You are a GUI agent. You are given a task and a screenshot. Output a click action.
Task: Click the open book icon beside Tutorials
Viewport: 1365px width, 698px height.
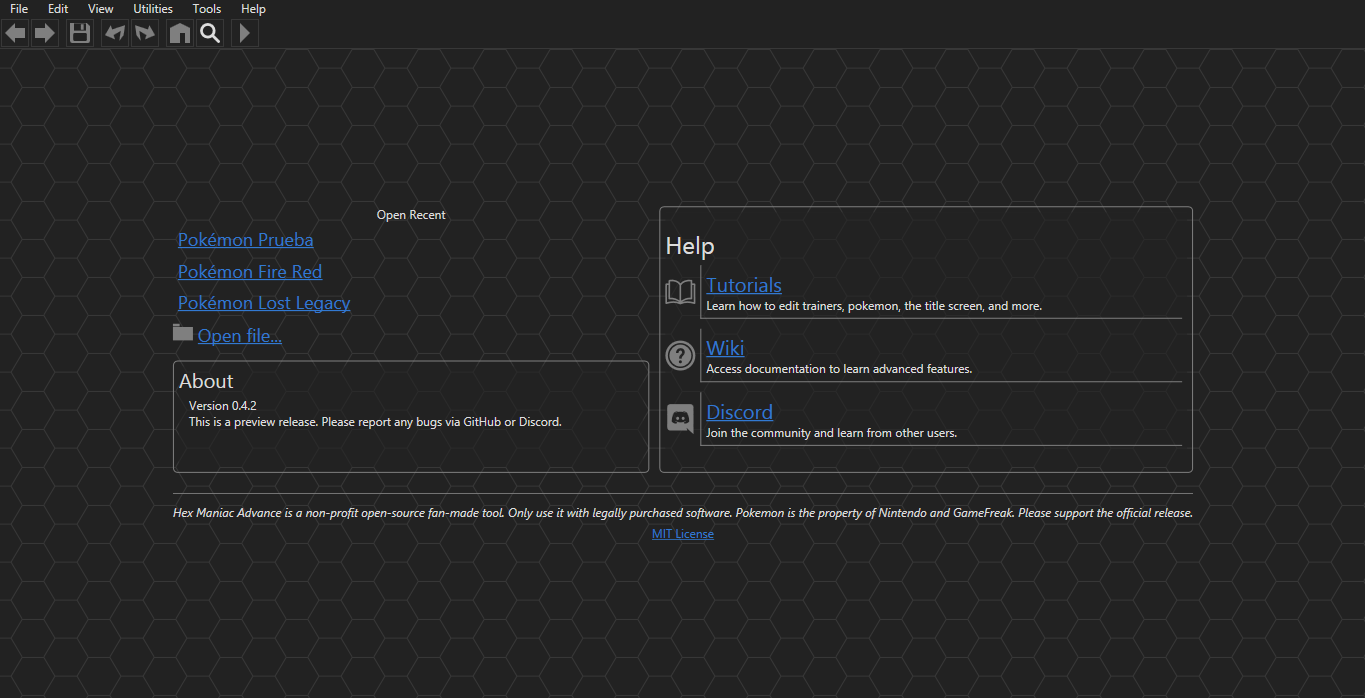click(680, 291)
